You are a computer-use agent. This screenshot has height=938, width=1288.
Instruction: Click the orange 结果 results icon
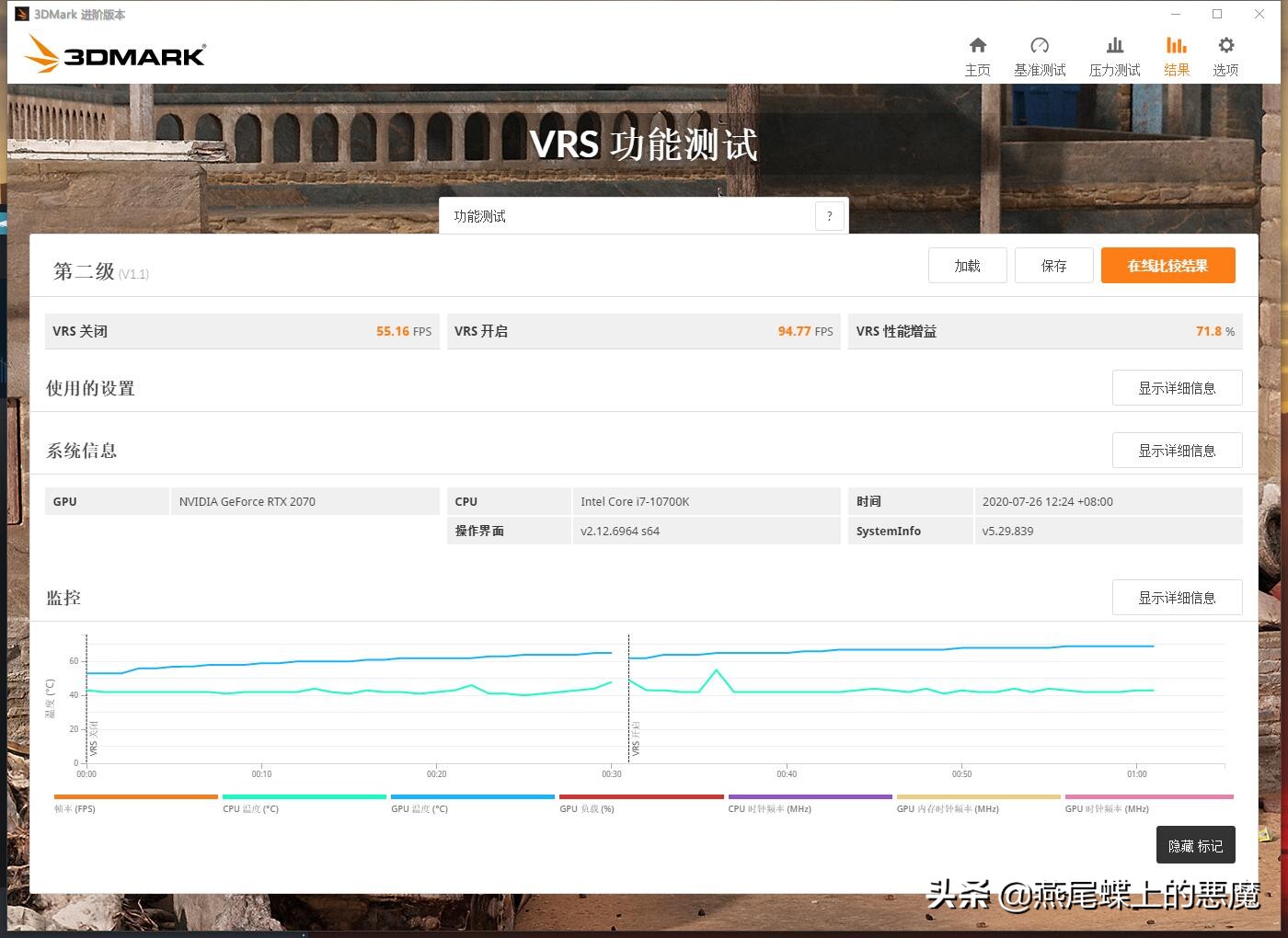[x=1177, y=53]
